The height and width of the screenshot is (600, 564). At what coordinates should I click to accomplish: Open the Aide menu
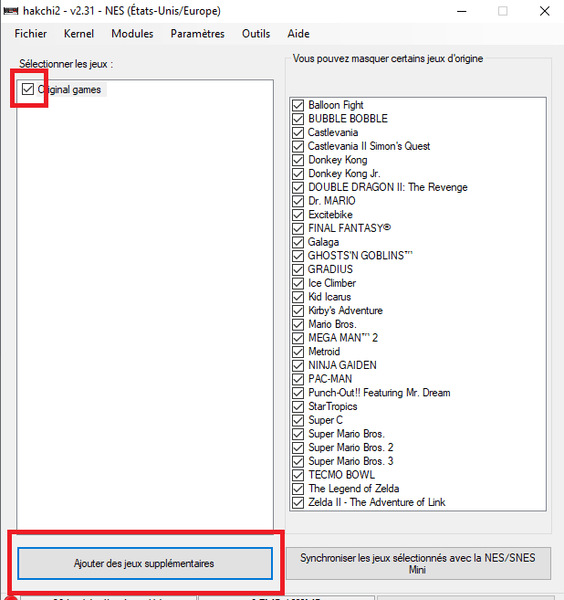tap(298, 34)
